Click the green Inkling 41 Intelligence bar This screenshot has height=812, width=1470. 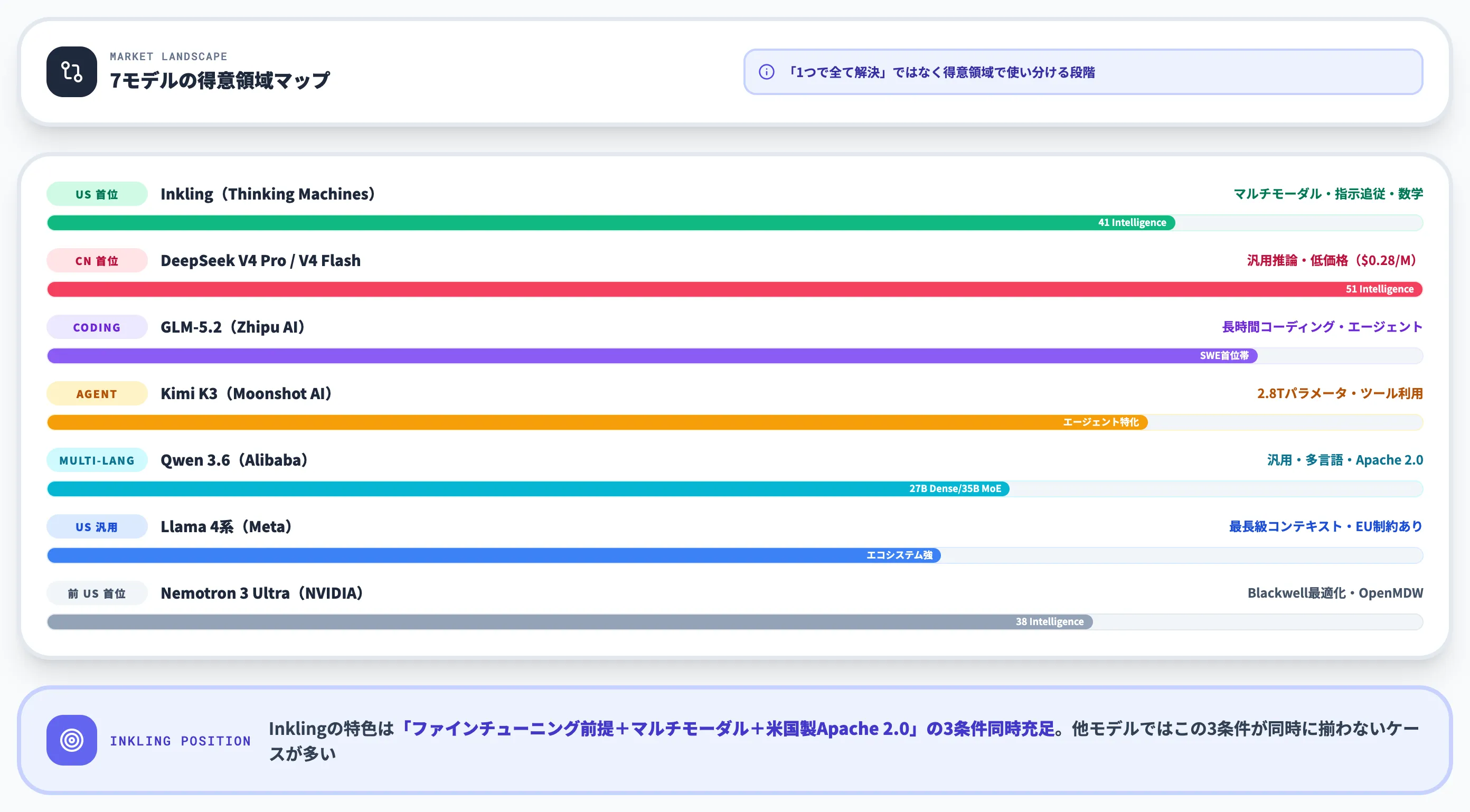click(x=610, y=223)
